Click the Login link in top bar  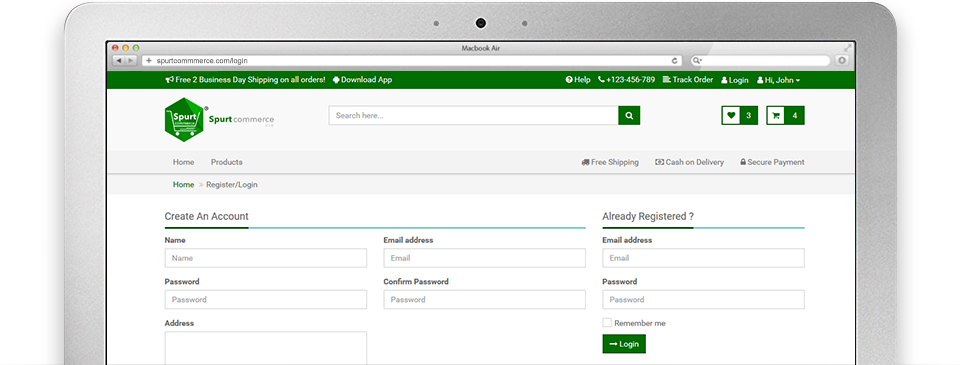click(735, 80)
